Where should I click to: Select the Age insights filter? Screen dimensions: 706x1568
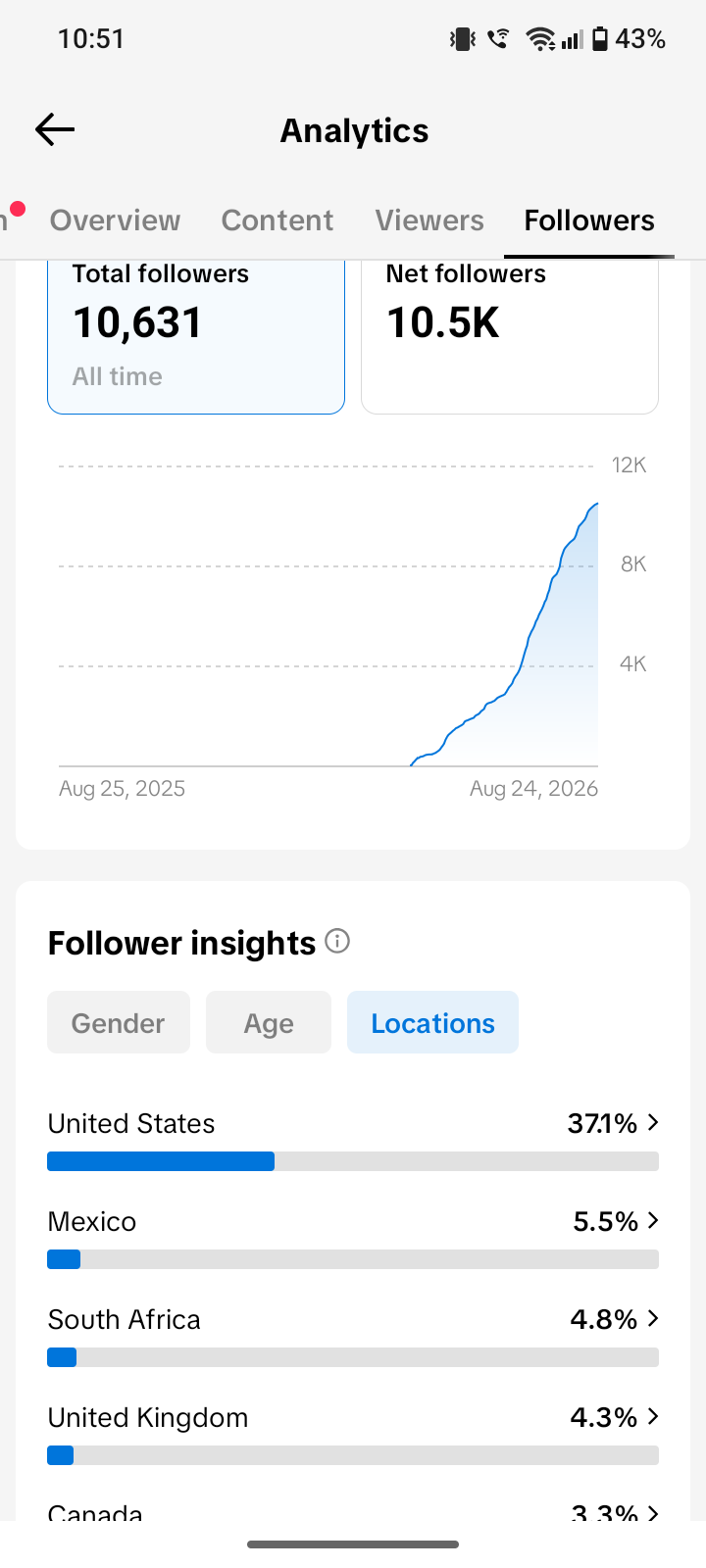(x=269, y=1022)
